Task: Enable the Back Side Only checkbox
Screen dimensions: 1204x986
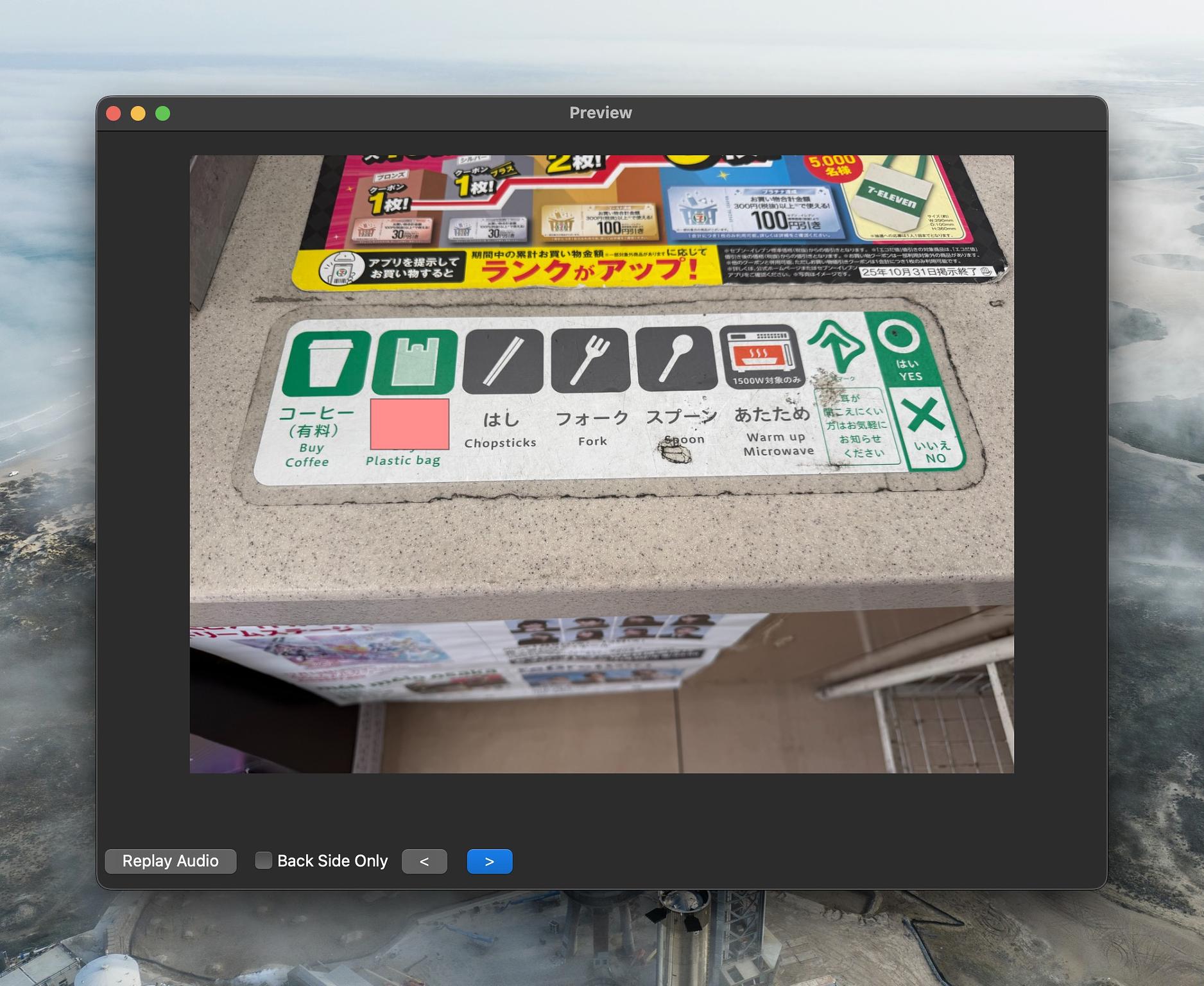Action: click(x=263, y=860)
